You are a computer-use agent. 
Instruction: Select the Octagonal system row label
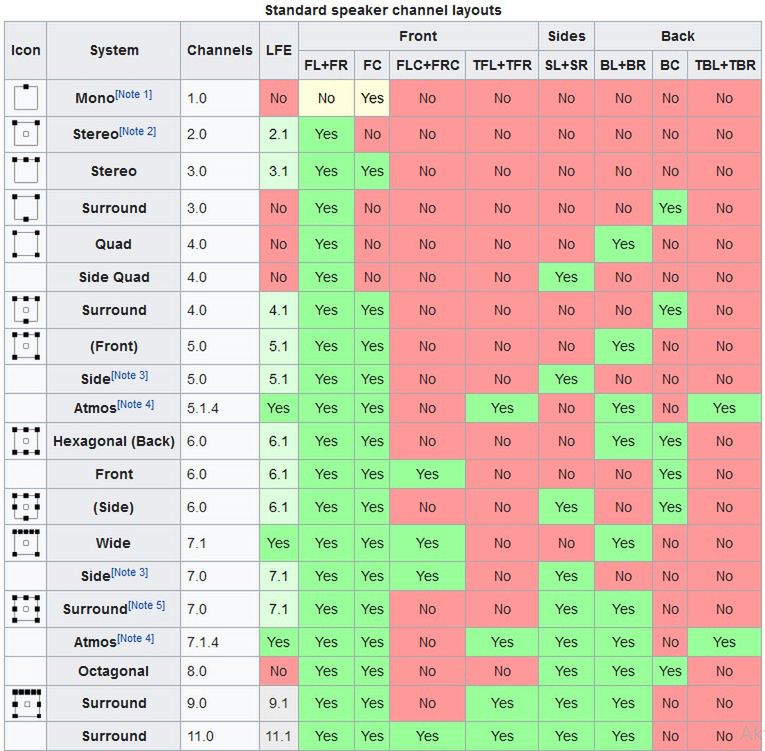(x=113, y=671)
